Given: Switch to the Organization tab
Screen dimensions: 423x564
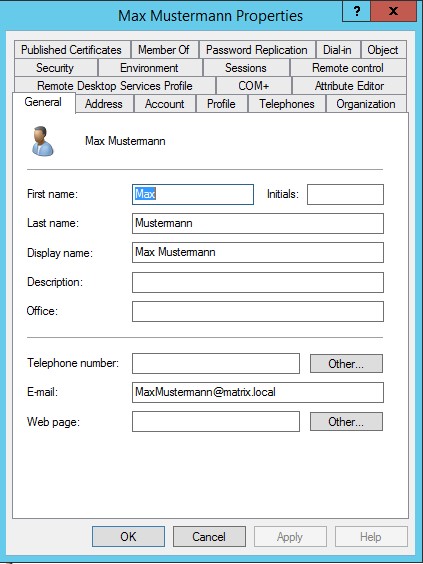Looking at the screenshot, I should (x=366, y=104).
